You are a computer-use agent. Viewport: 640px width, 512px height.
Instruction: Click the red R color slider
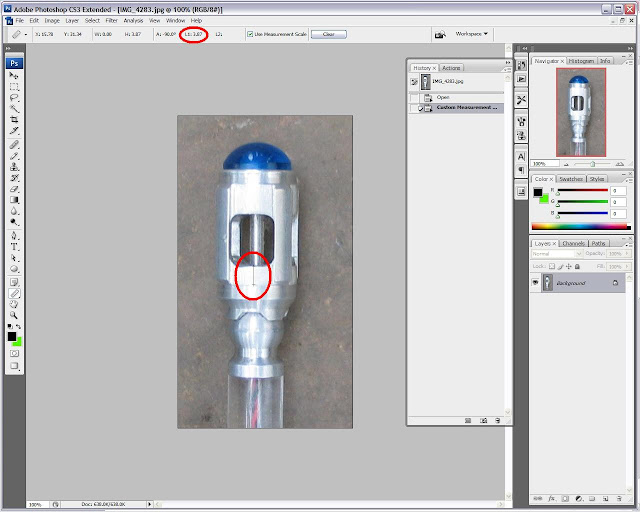click(582, 190)
